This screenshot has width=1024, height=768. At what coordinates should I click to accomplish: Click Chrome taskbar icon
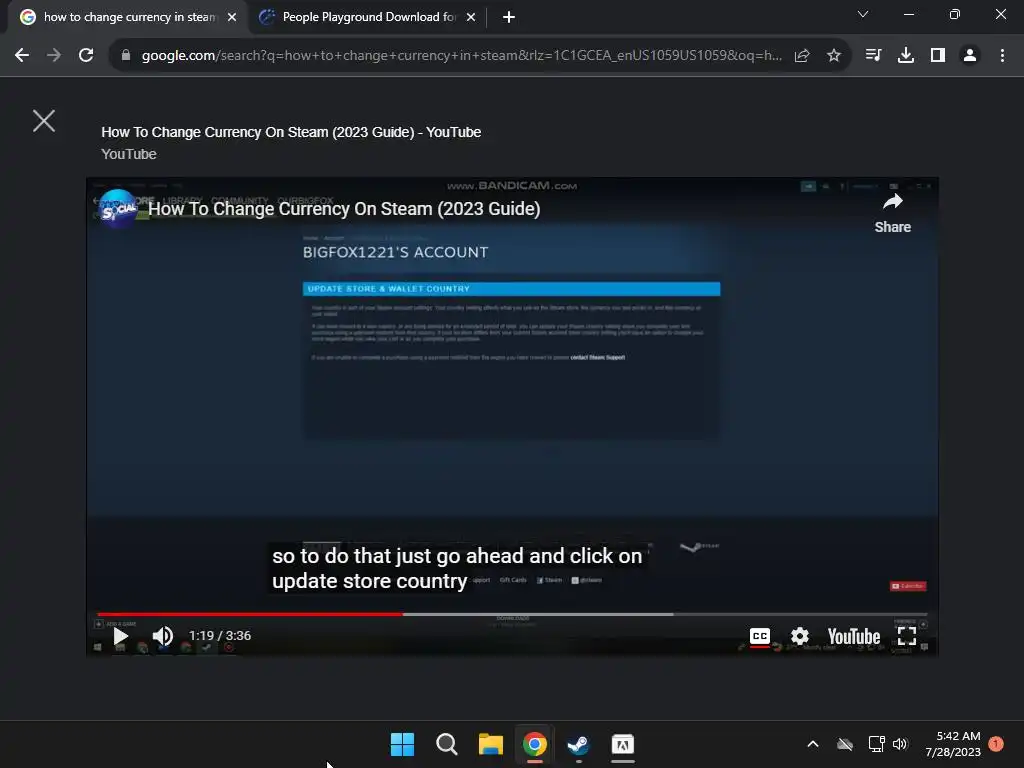535,744
